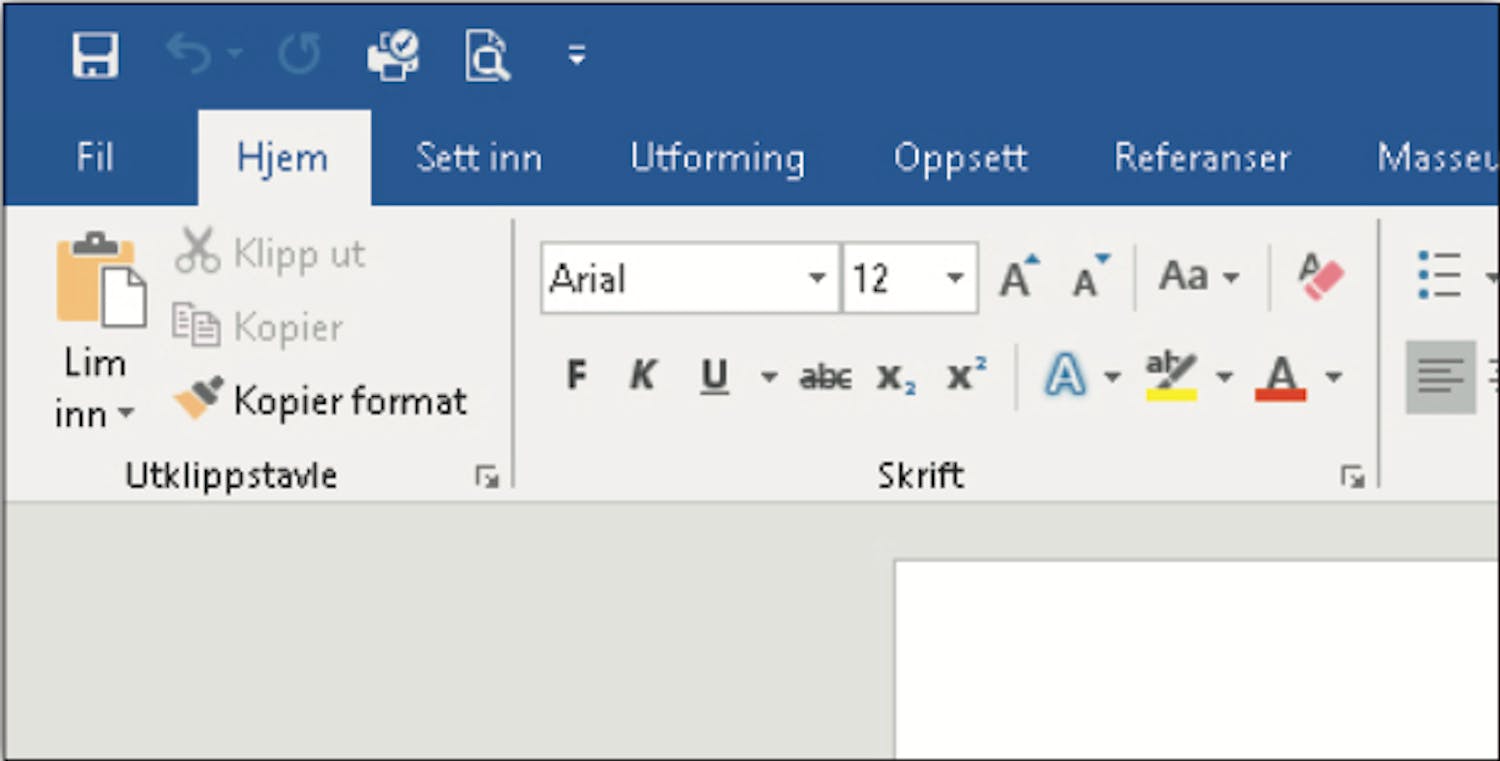Toggle bold with the F button

(x=576, y=377)
